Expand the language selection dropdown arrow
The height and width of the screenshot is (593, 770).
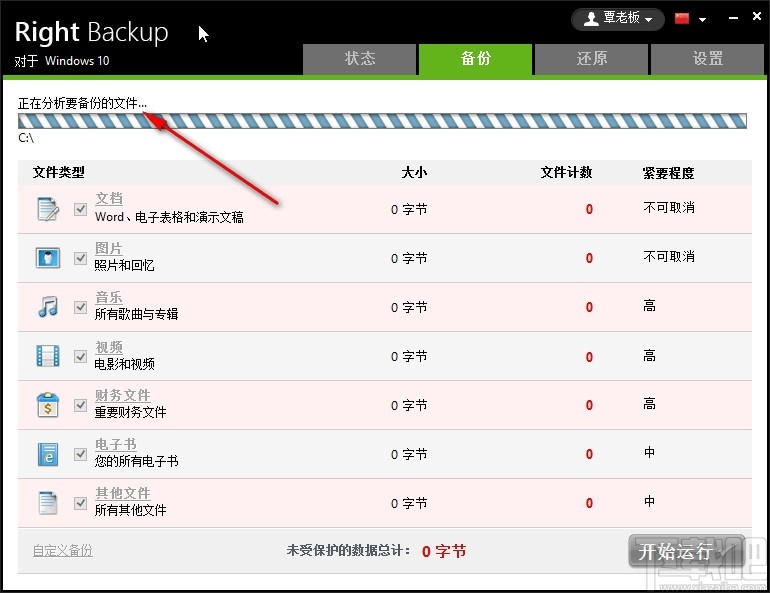(702, 20)
